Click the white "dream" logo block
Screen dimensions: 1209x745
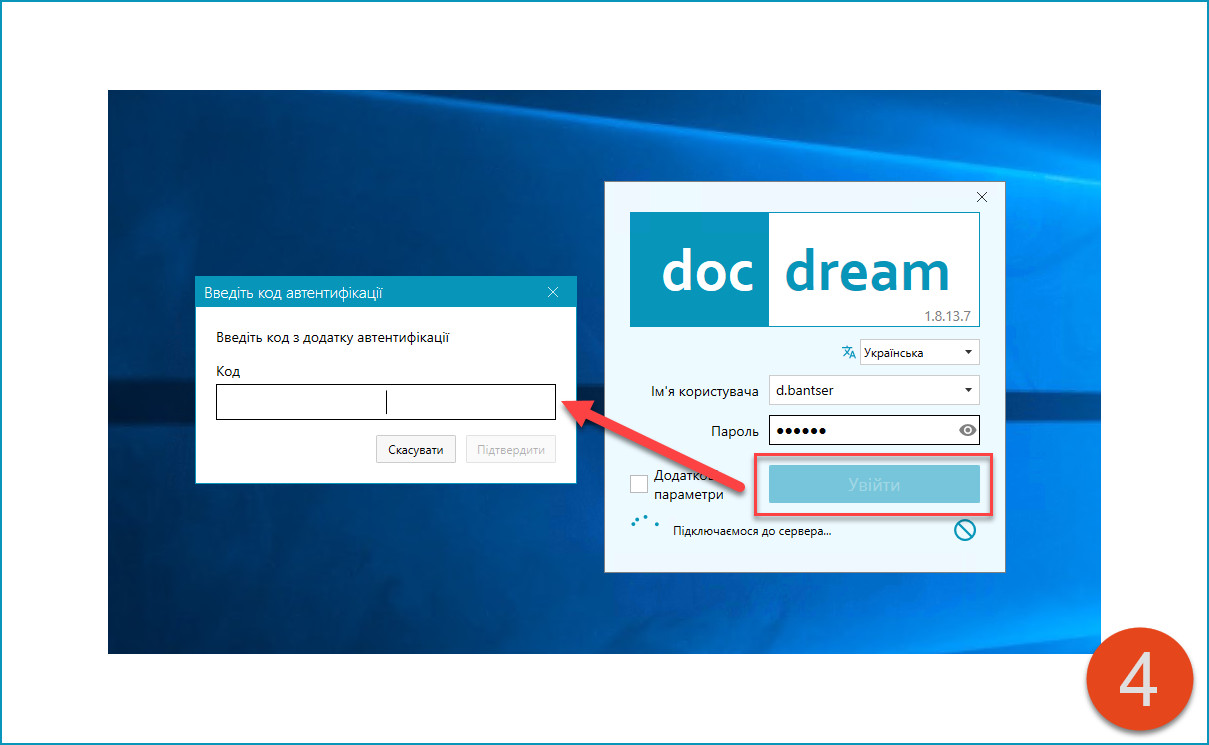[x=873, y=270]
